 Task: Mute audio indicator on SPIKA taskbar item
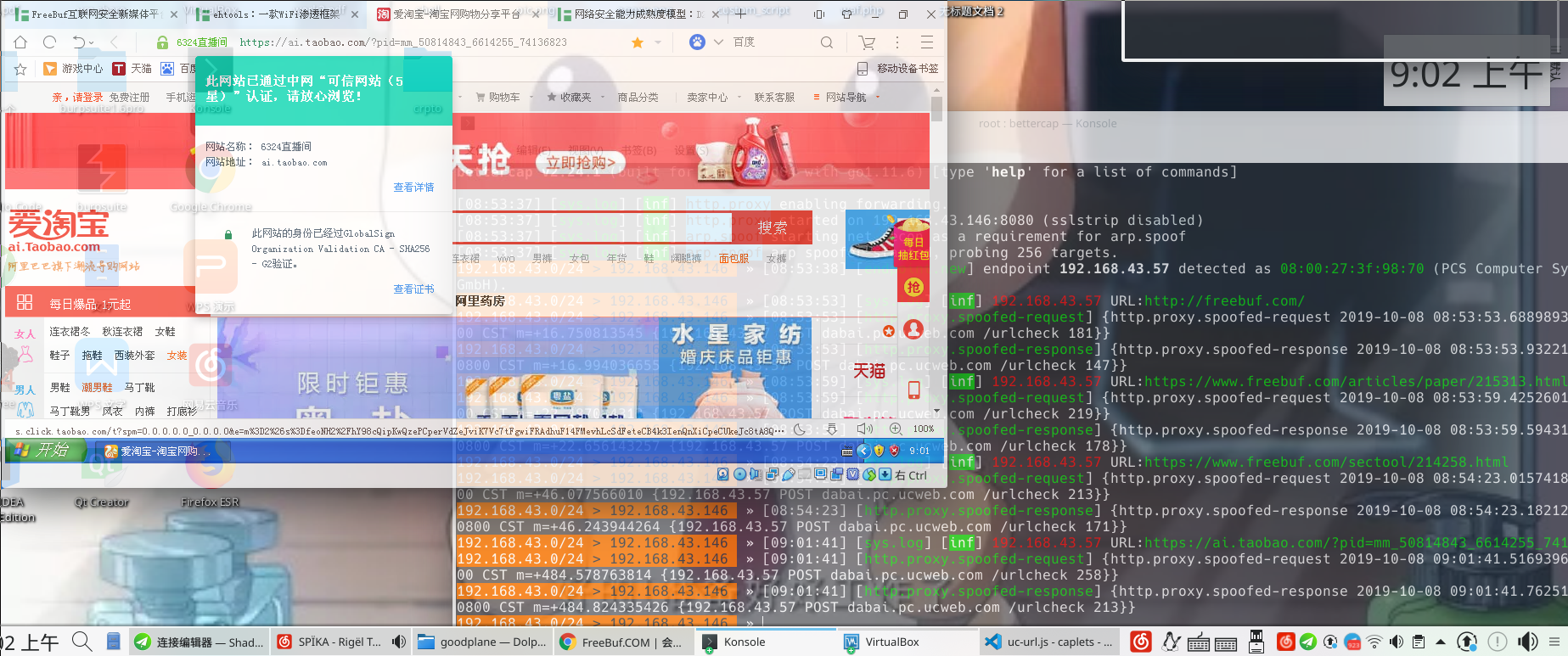[x=398, y=642]
